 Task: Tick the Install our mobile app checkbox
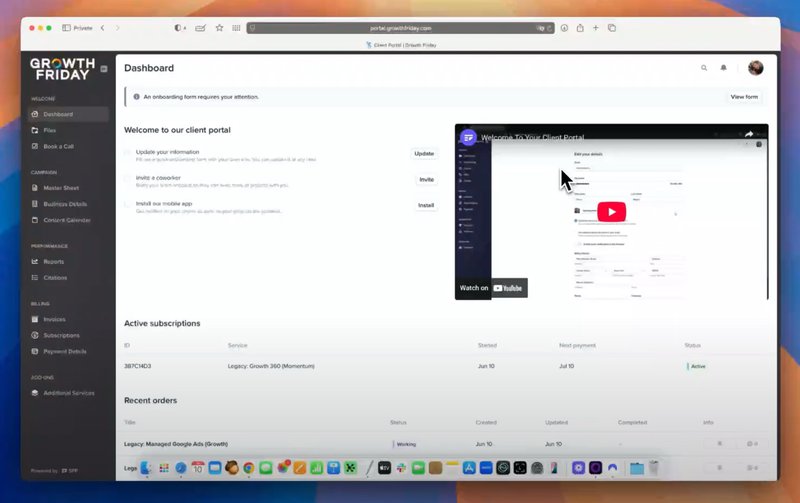pos(128,204)
